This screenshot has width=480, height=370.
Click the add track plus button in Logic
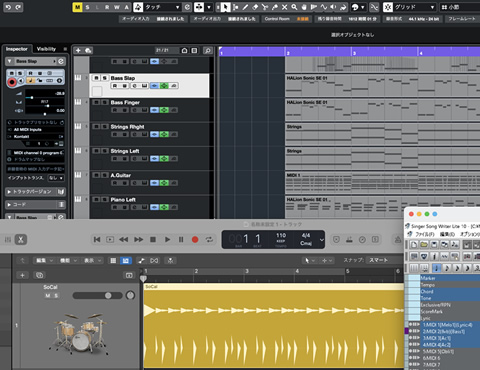pyautogui.click(x=22, y=275)
